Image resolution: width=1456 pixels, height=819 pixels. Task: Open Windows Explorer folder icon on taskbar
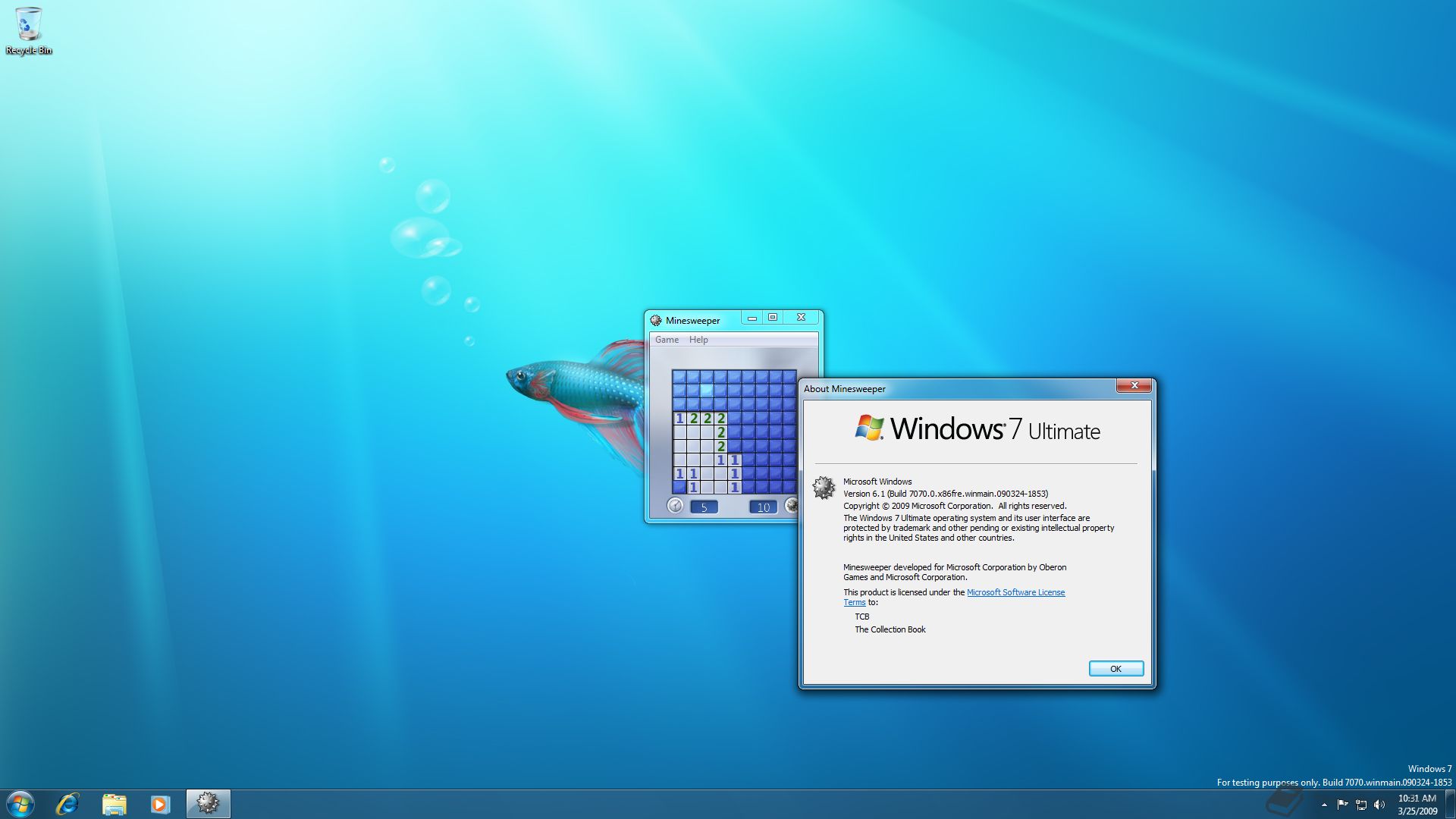click(x=114, y=804)
